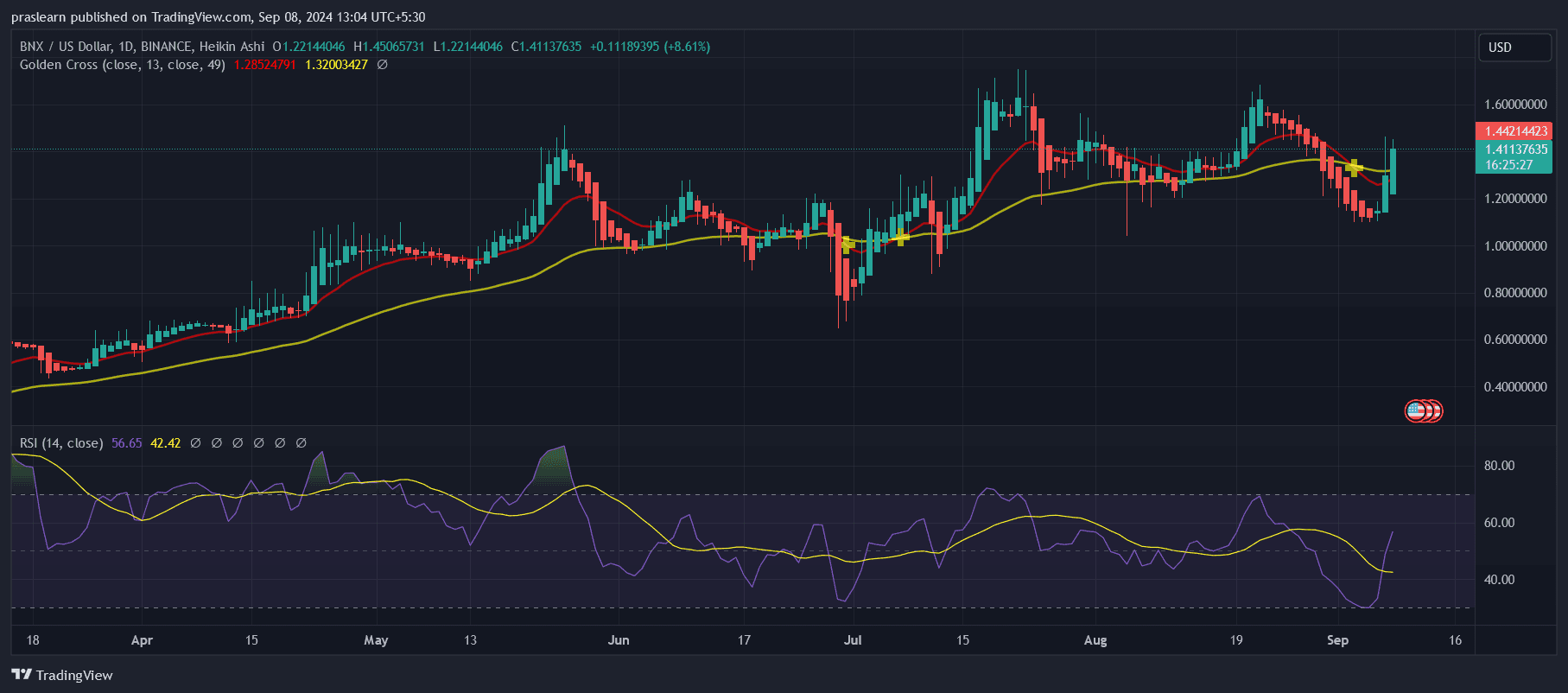Viewport: 1568px width, 693px height.
Task: Click the 1.60000000 price axis label
Action: pyautogui.click(x=1515, y=105)
